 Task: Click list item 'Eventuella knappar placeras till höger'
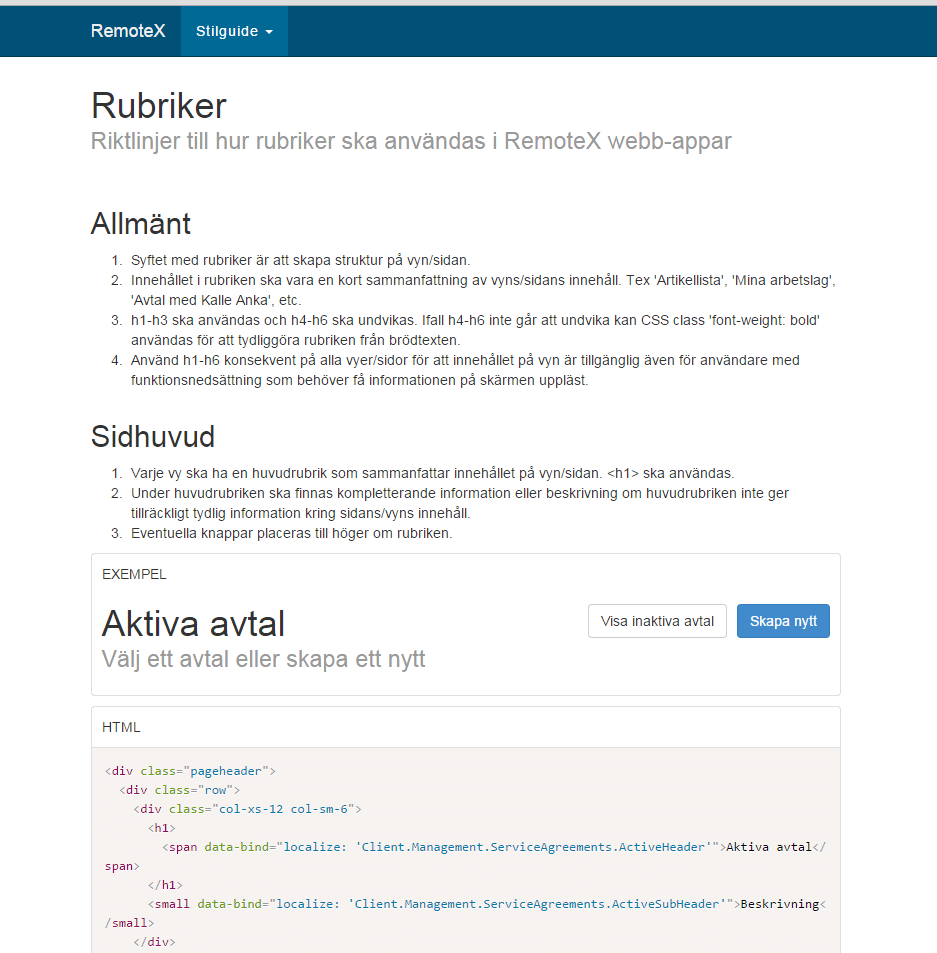pos(291,533)
